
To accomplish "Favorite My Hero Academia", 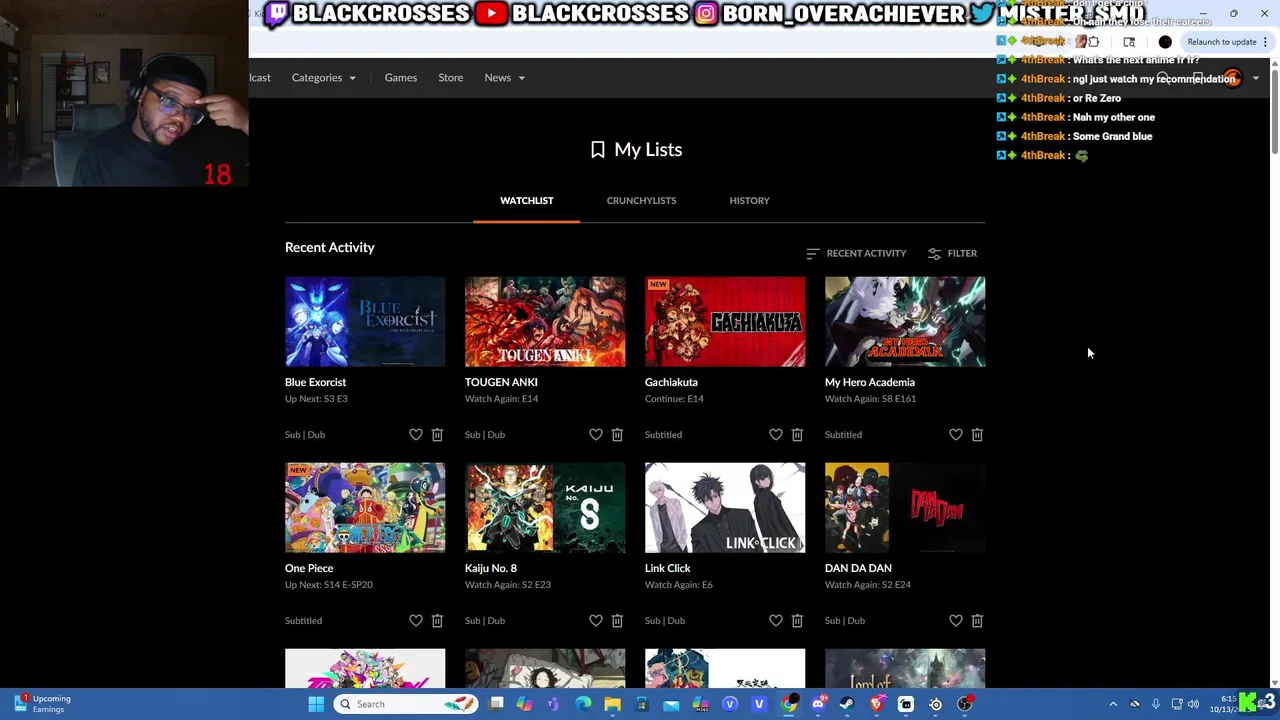I will point(956,434).
